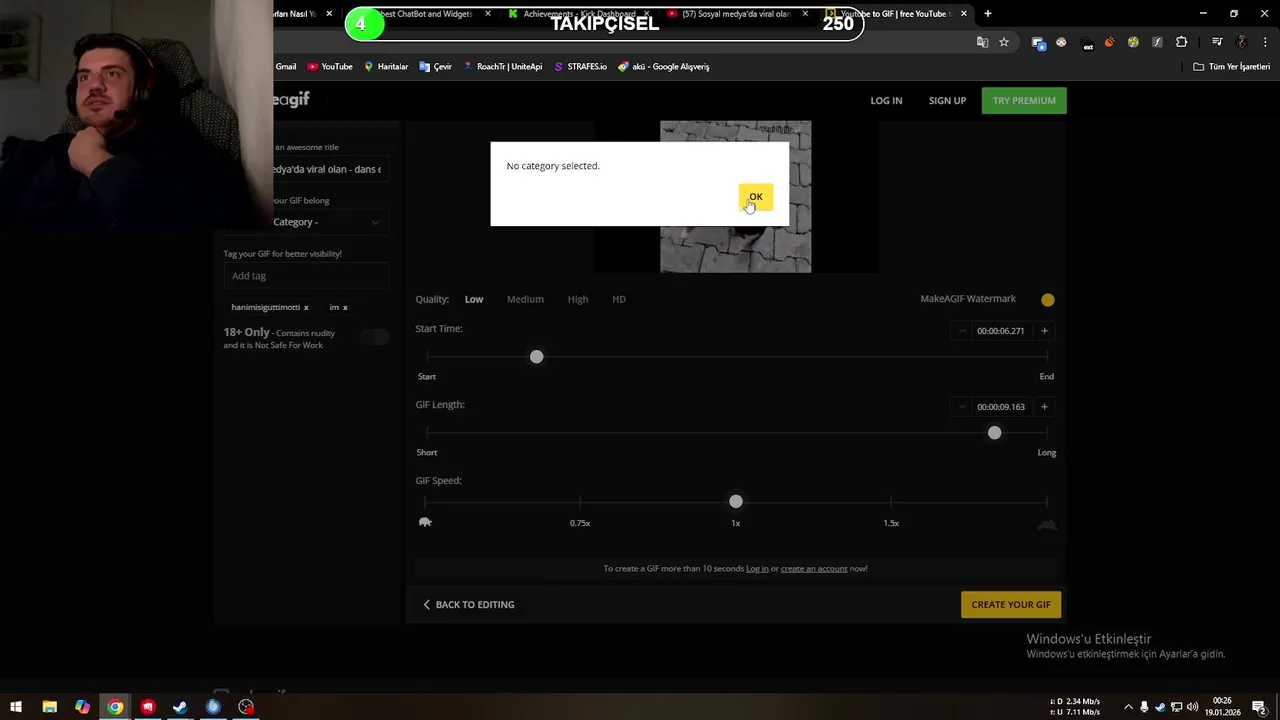Click the GIF Length slider handle
Image resolution: width=1280 pixels, height=720 pixels.
point(994,433)
